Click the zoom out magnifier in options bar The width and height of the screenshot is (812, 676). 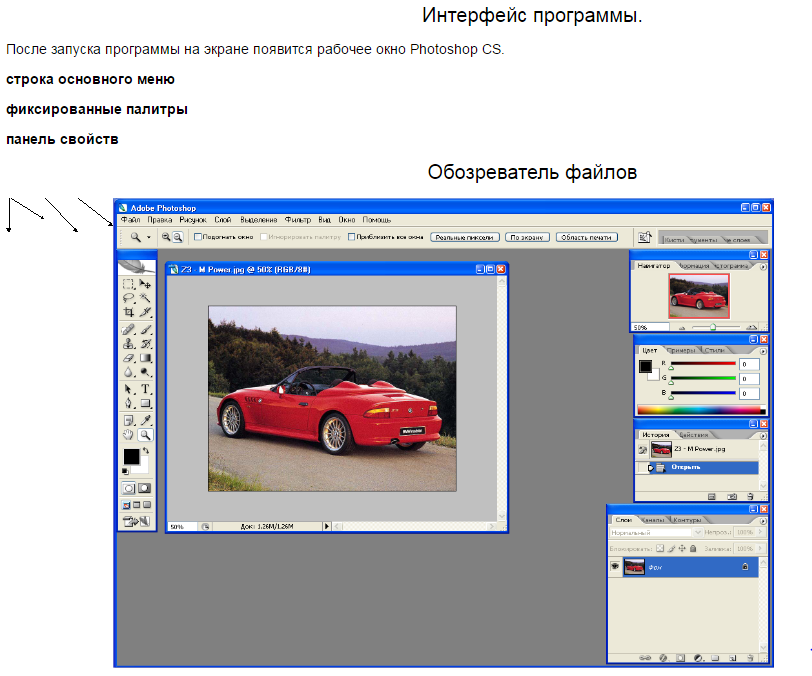pos(178,237)
